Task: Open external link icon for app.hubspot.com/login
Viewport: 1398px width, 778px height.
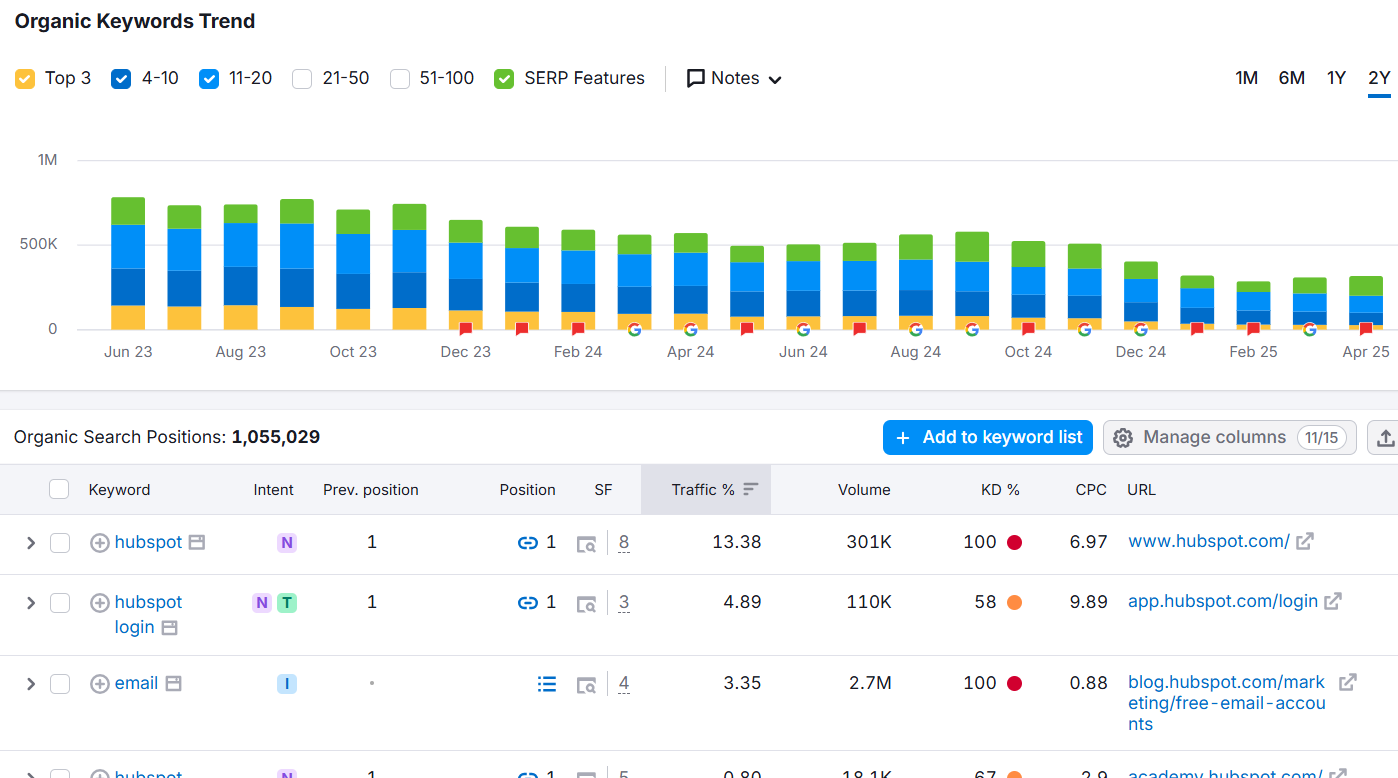Action: click(1333, 601)
